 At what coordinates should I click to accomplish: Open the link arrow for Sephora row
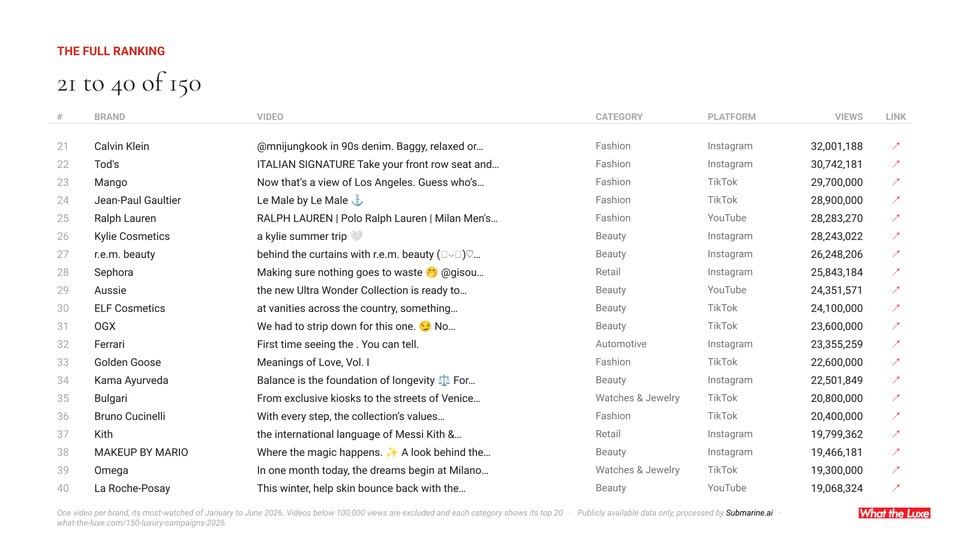pyautogui.click(x=896, y=272)
